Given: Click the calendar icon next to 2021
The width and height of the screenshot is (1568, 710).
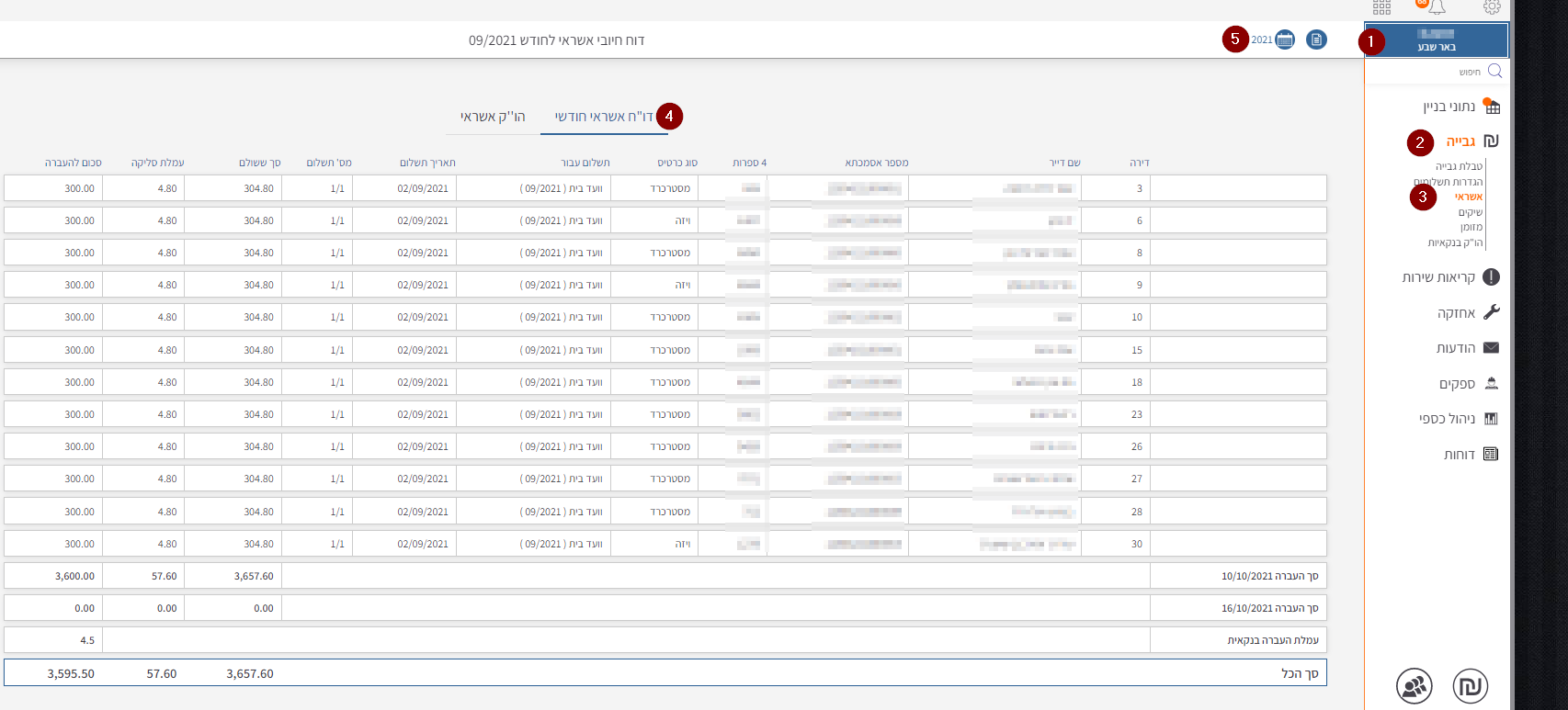Looking at the screenshot, I should tap(1285, 39).
